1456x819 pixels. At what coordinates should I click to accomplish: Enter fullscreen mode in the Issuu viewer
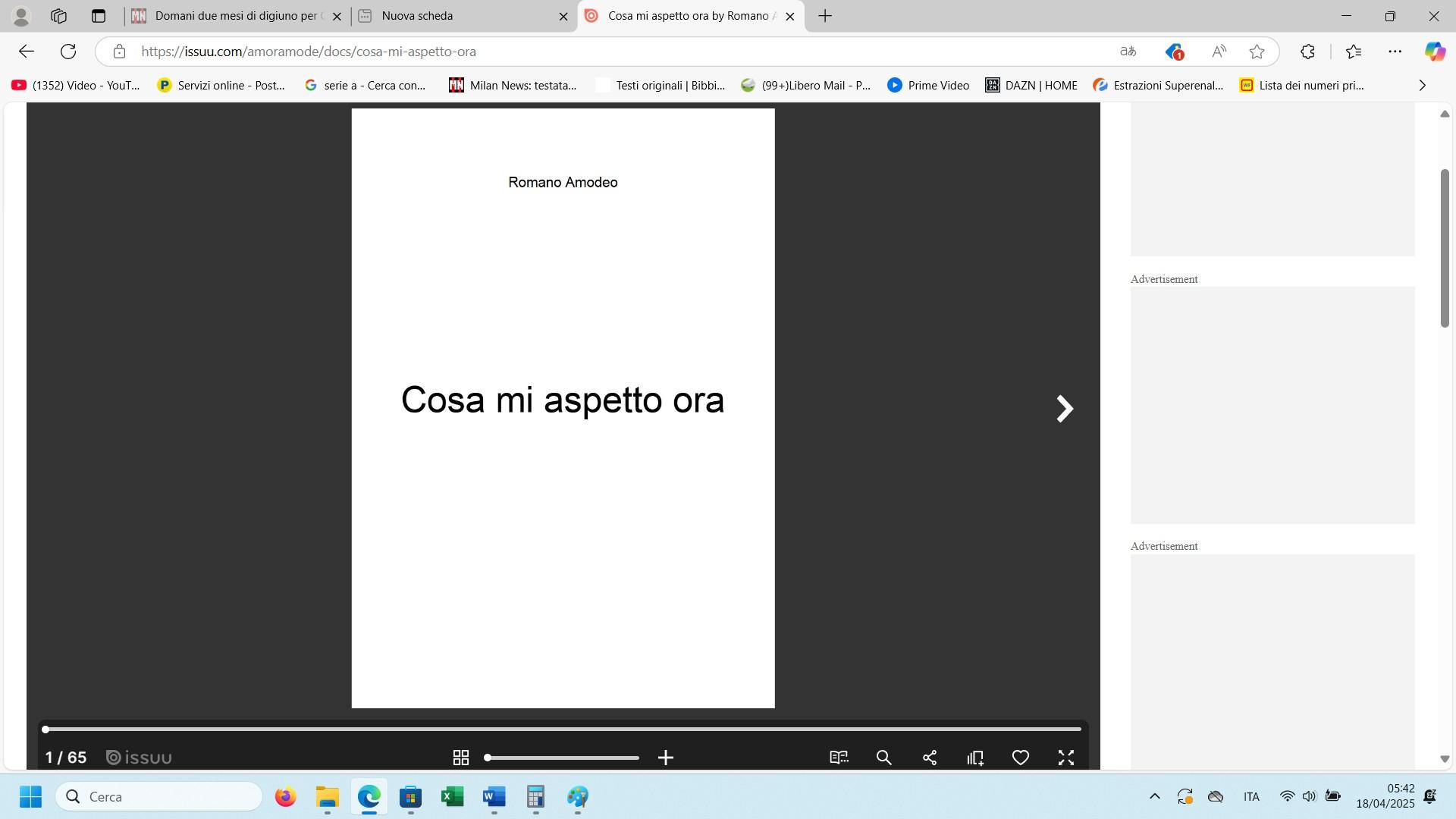[1066, 758]
